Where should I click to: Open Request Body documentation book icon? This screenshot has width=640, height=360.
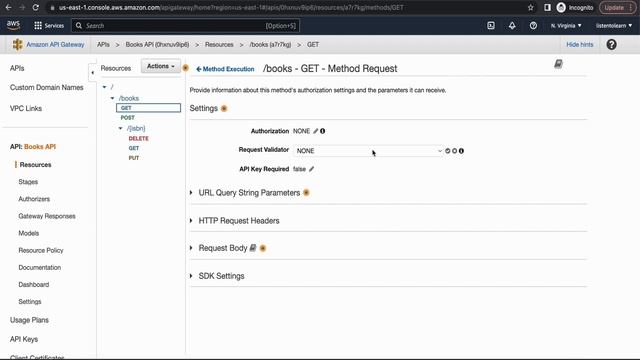click(253, 248)
